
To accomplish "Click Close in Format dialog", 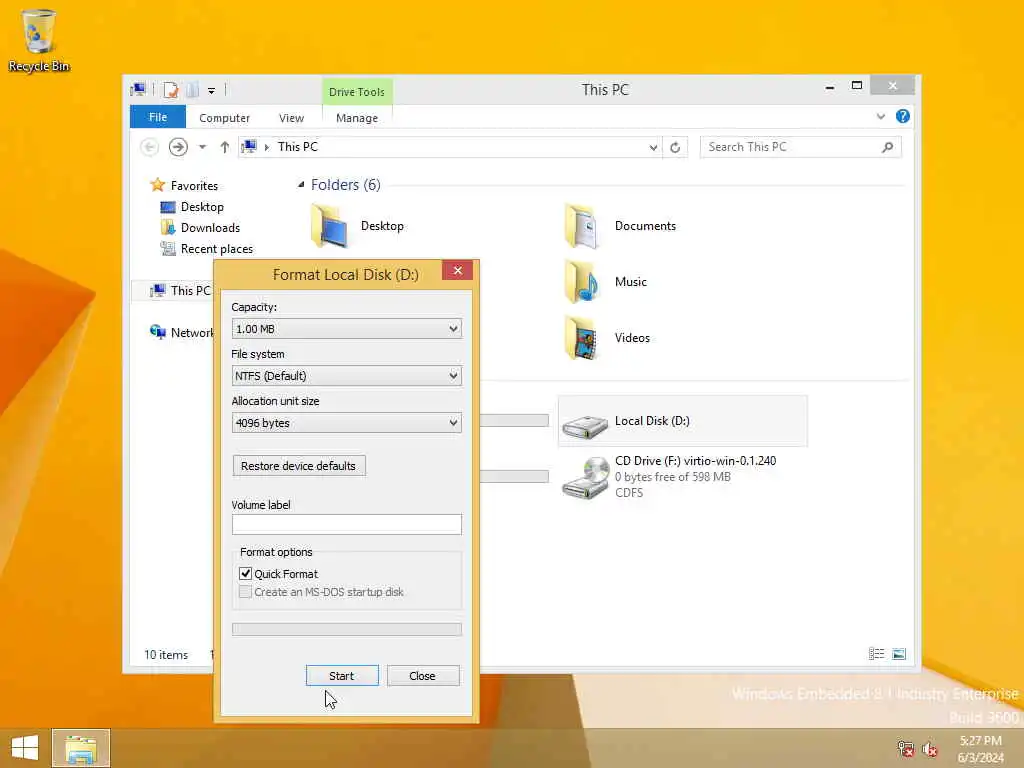I will click(x=423, y=675).
